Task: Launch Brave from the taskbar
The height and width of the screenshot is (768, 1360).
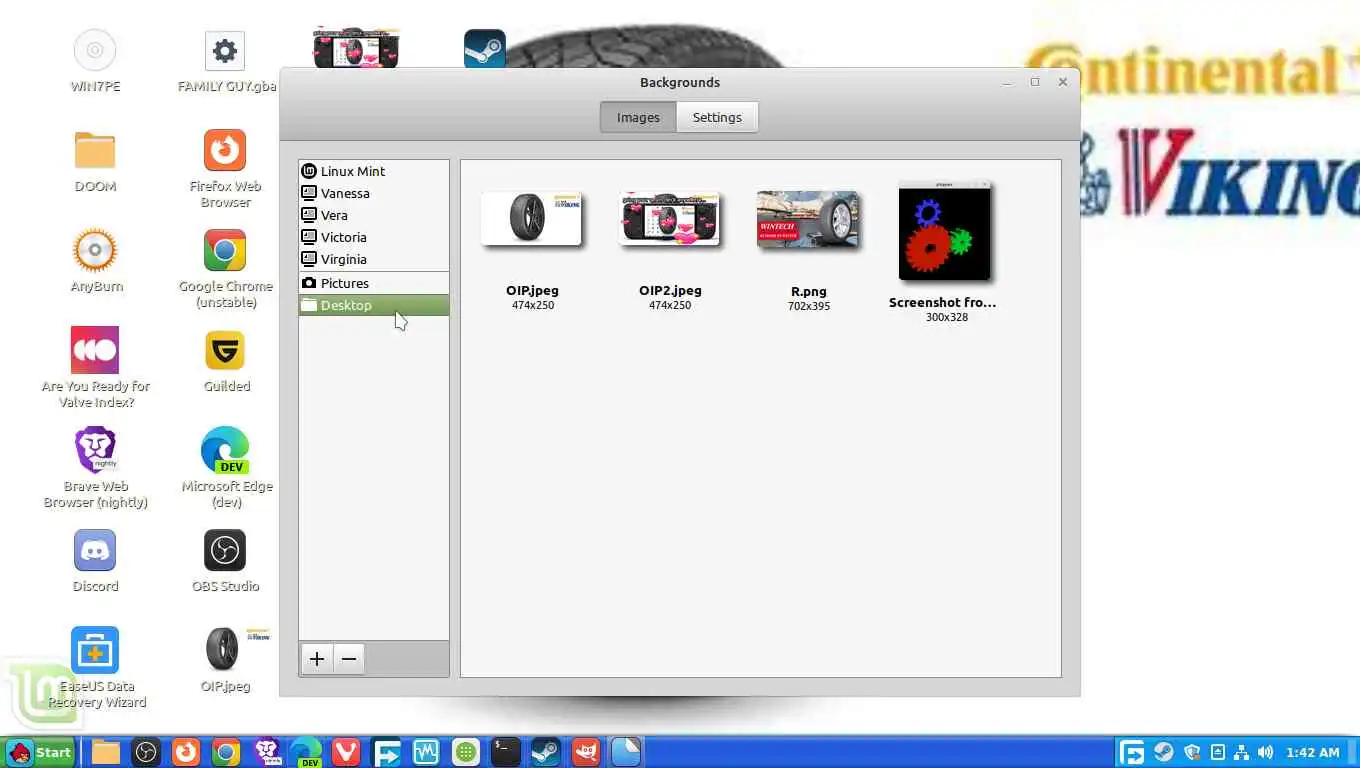Action: [266, 752]
